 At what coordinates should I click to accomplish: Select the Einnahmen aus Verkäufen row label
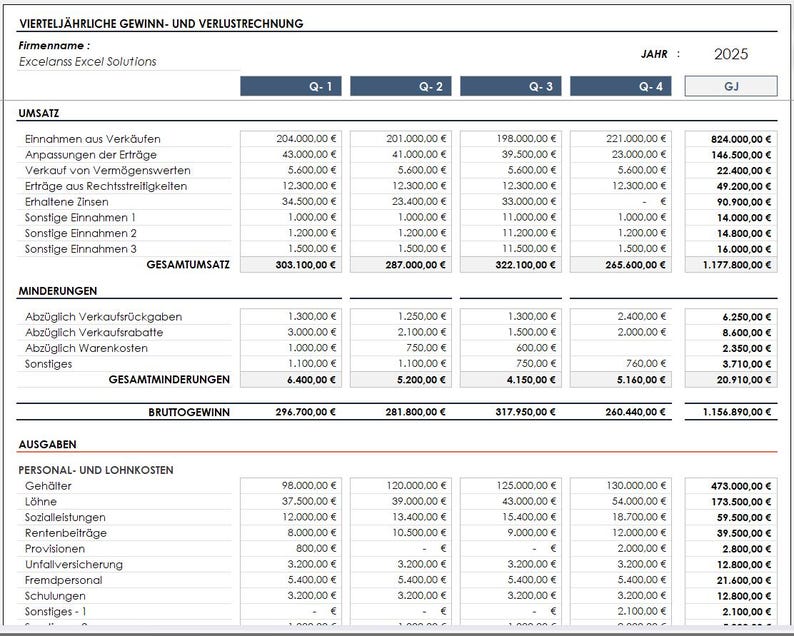[x=93, y=139]
